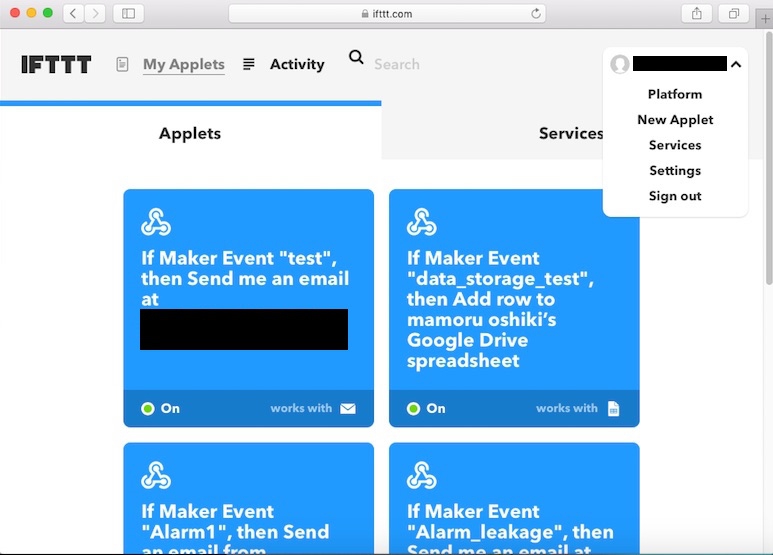Open the "Alarm1" applet title
Image resolution: width=773 pixels, height=555 pixels.
(x=235, y=527)
